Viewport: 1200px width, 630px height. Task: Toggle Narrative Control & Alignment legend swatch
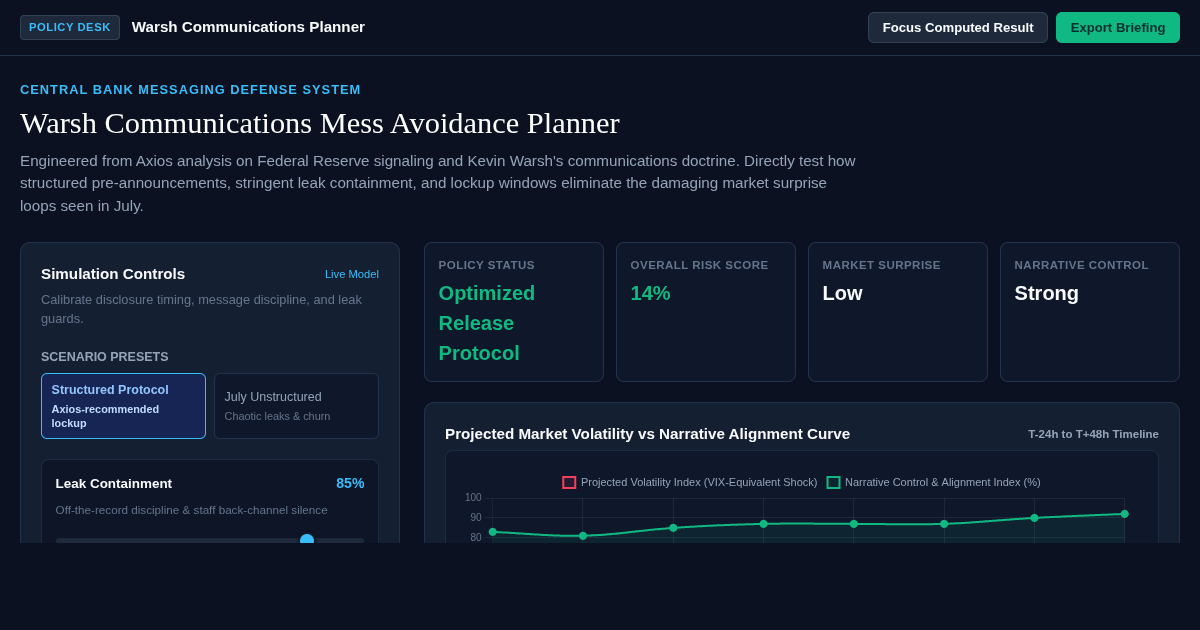(833, 482)
